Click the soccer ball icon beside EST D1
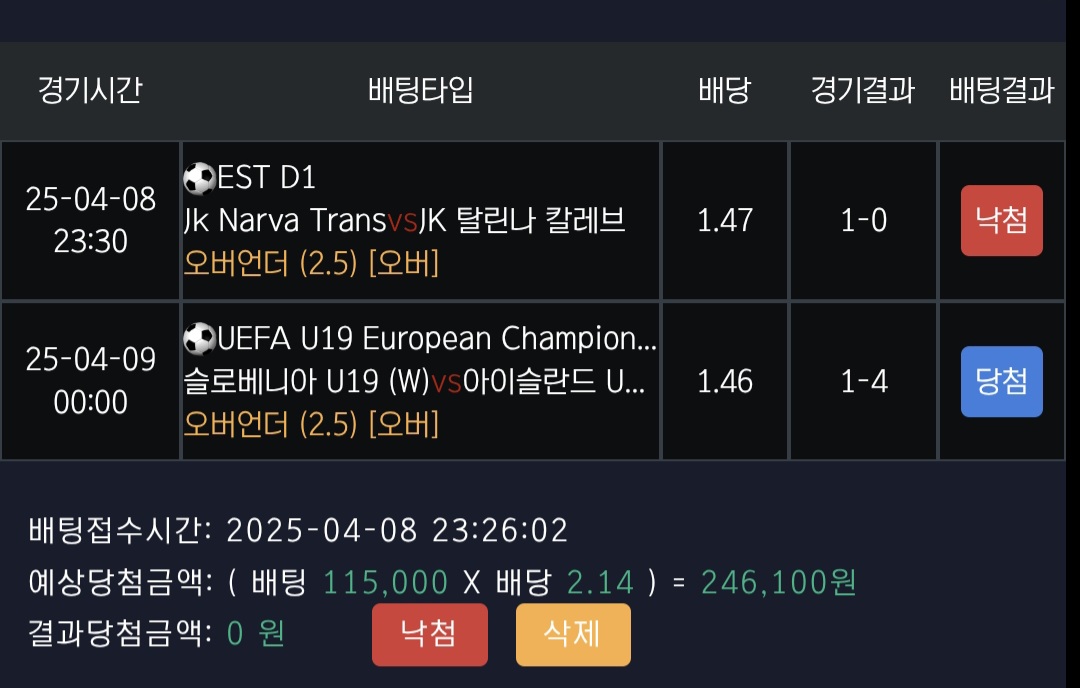 point(199,178)
